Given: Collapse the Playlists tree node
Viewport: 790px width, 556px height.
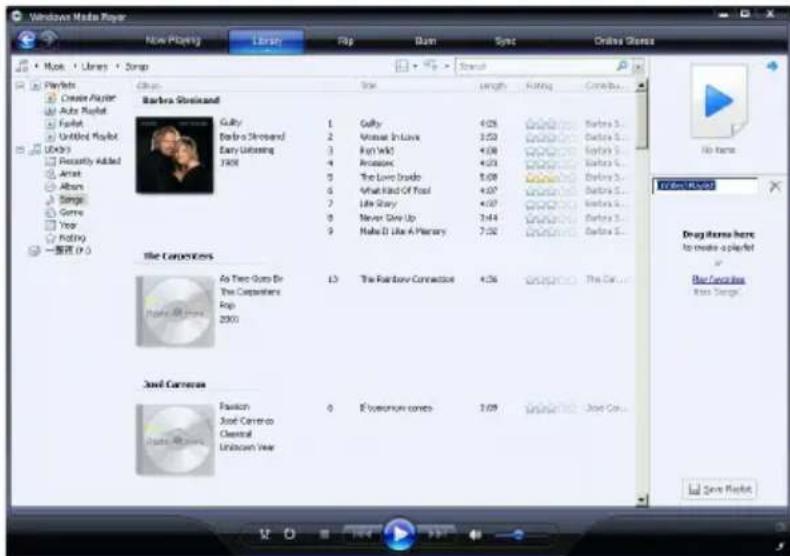Looking at the screenshot, I should 20,85.
